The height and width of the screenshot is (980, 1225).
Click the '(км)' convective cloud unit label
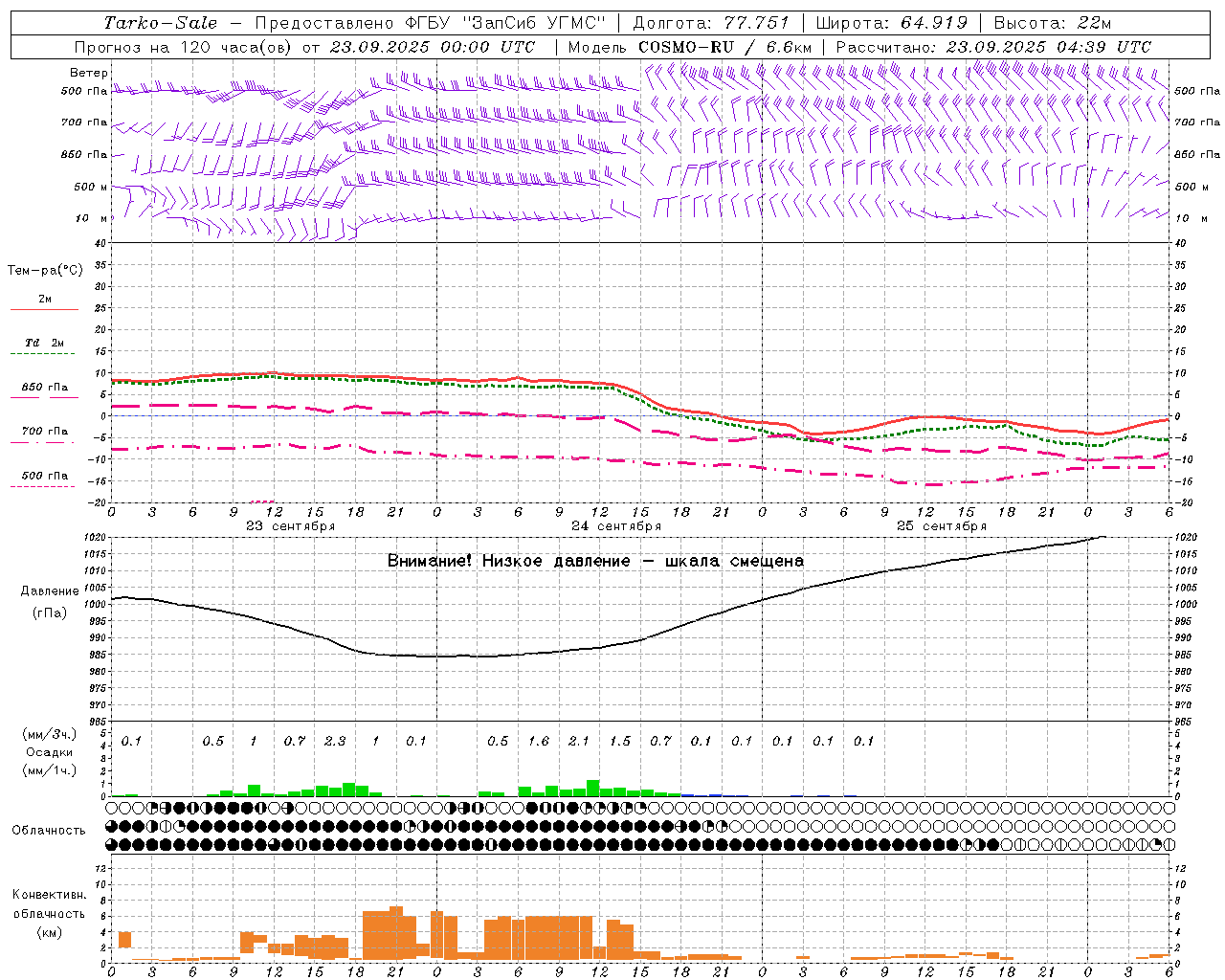coord(50,931)
